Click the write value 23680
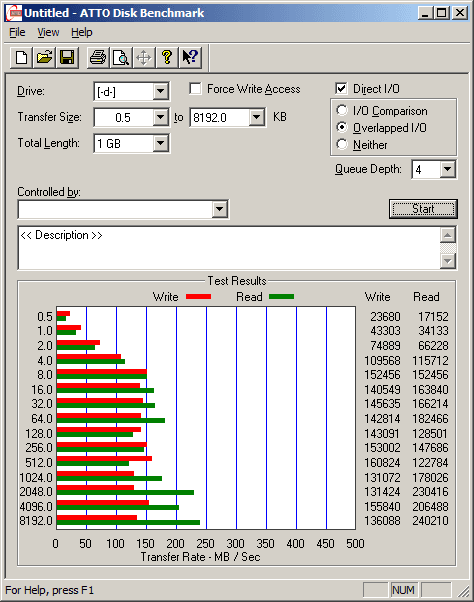 pyautogui.click(x=385, y=317)
